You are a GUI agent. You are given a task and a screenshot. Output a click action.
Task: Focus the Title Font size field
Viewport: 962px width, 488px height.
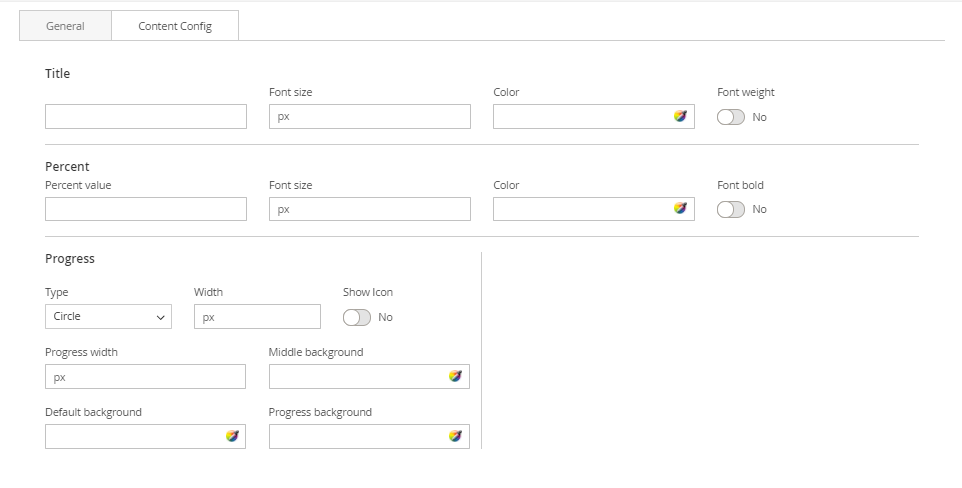pos(369,117)
